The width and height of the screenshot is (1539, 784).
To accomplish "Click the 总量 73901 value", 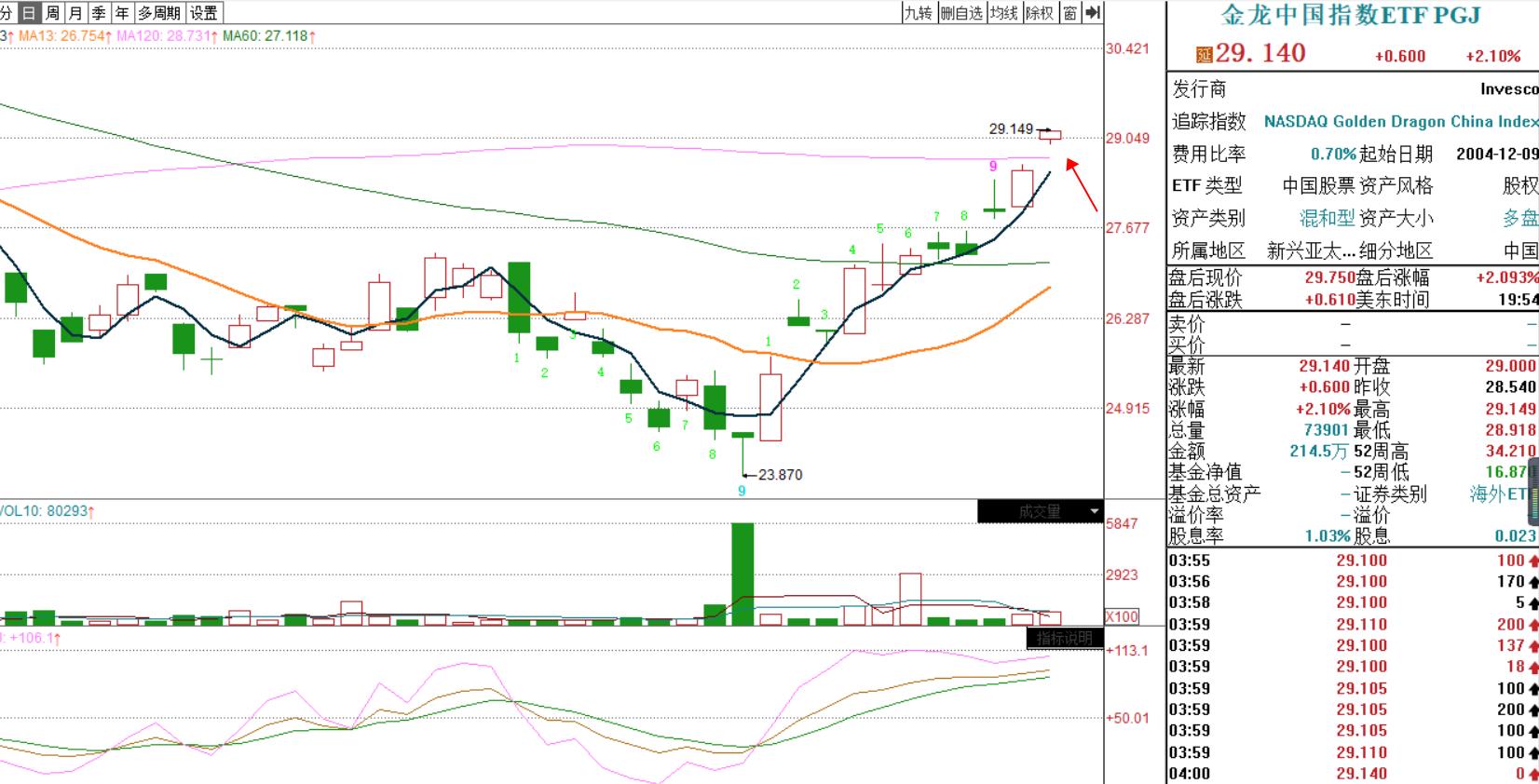I will [x=1327, y=430].
